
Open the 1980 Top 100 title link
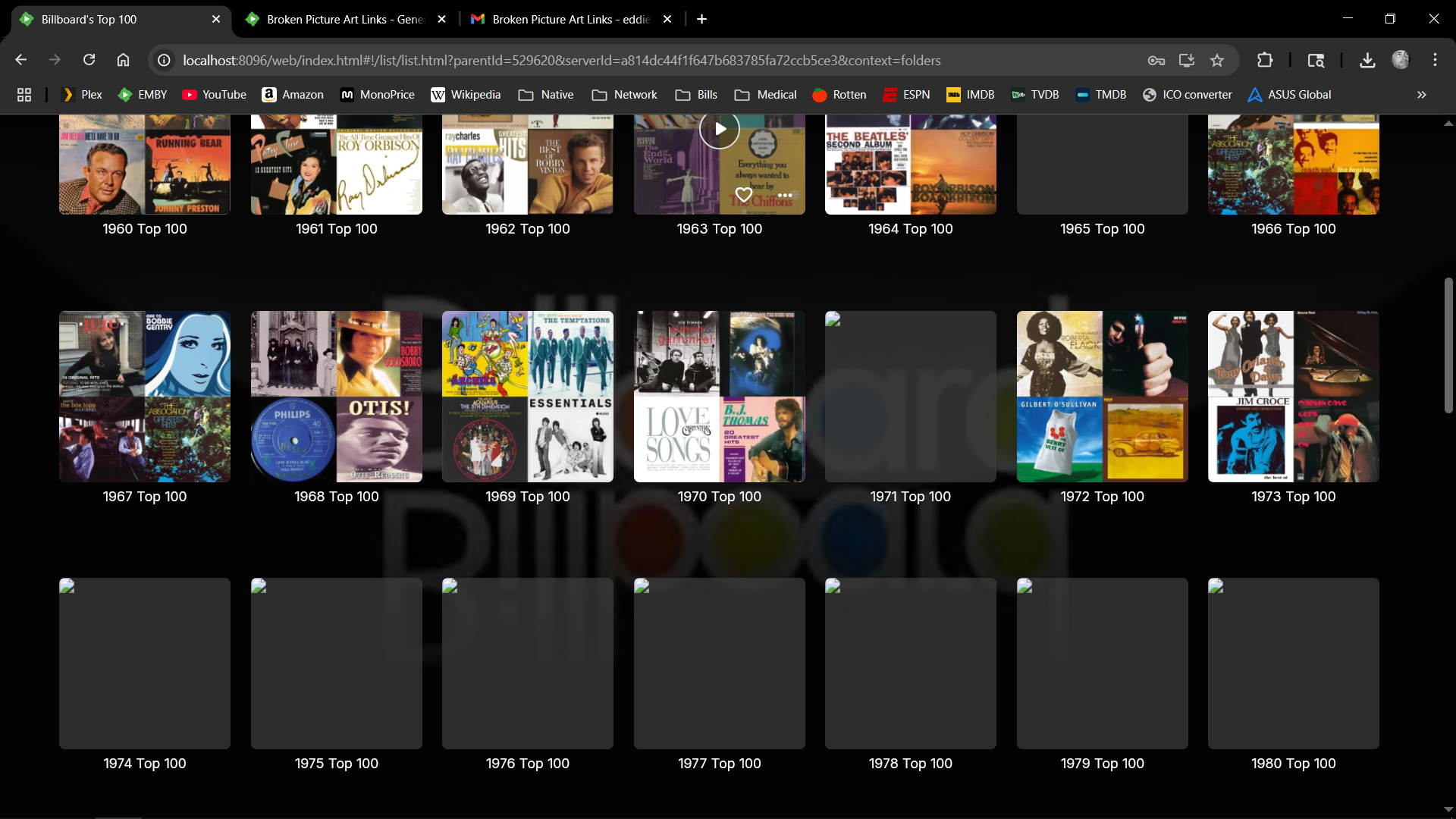pyautogui.click(x=1293, y=764)
